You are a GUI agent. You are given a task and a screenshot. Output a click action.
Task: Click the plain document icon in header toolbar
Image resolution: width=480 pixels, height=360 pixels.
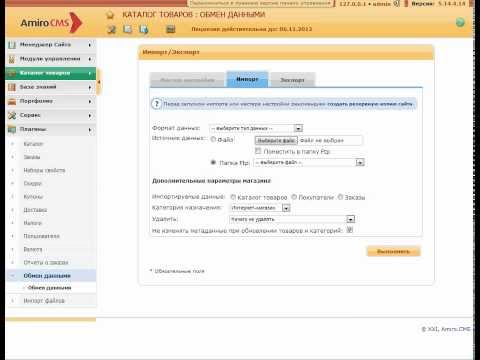pyautogui.click(x=128, y=29)
